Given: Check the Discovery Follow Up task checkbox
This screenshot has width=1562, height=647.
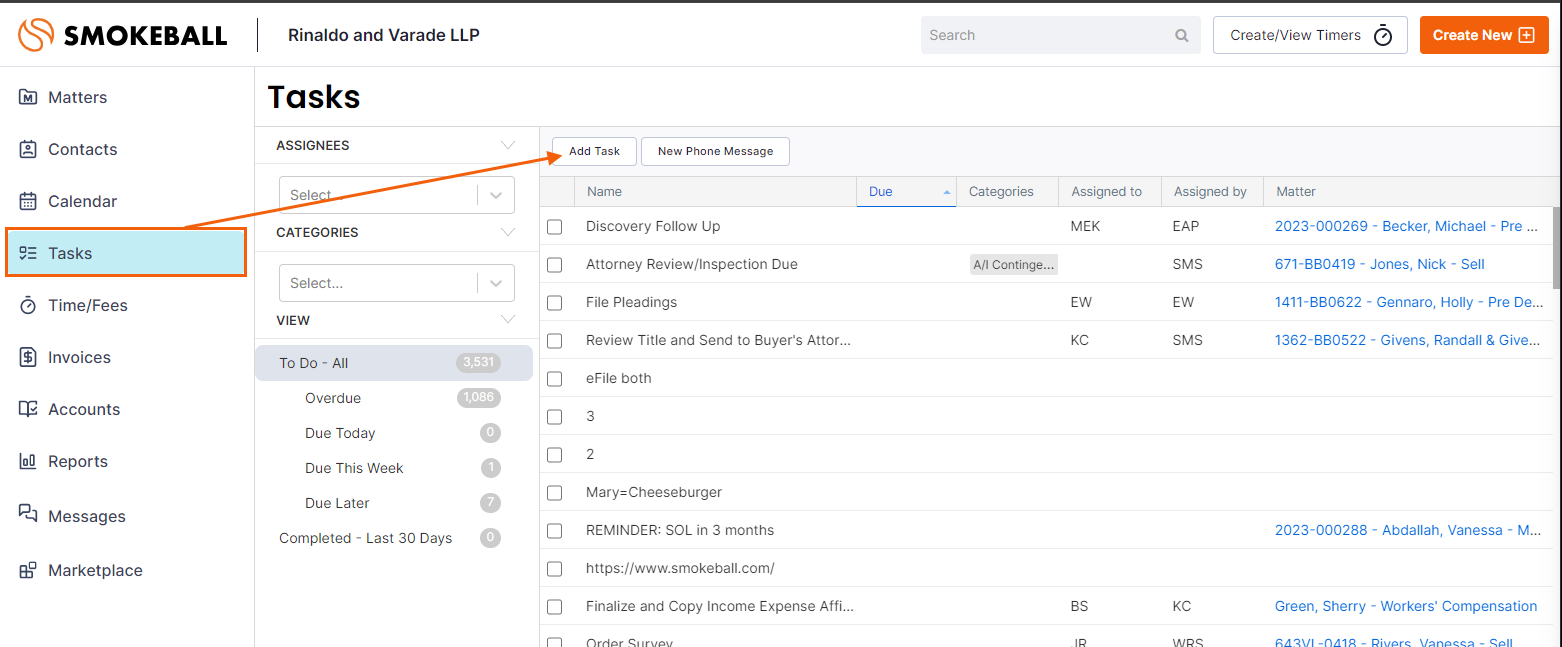Looking at the screenshot, I should [x=555, y=227].
